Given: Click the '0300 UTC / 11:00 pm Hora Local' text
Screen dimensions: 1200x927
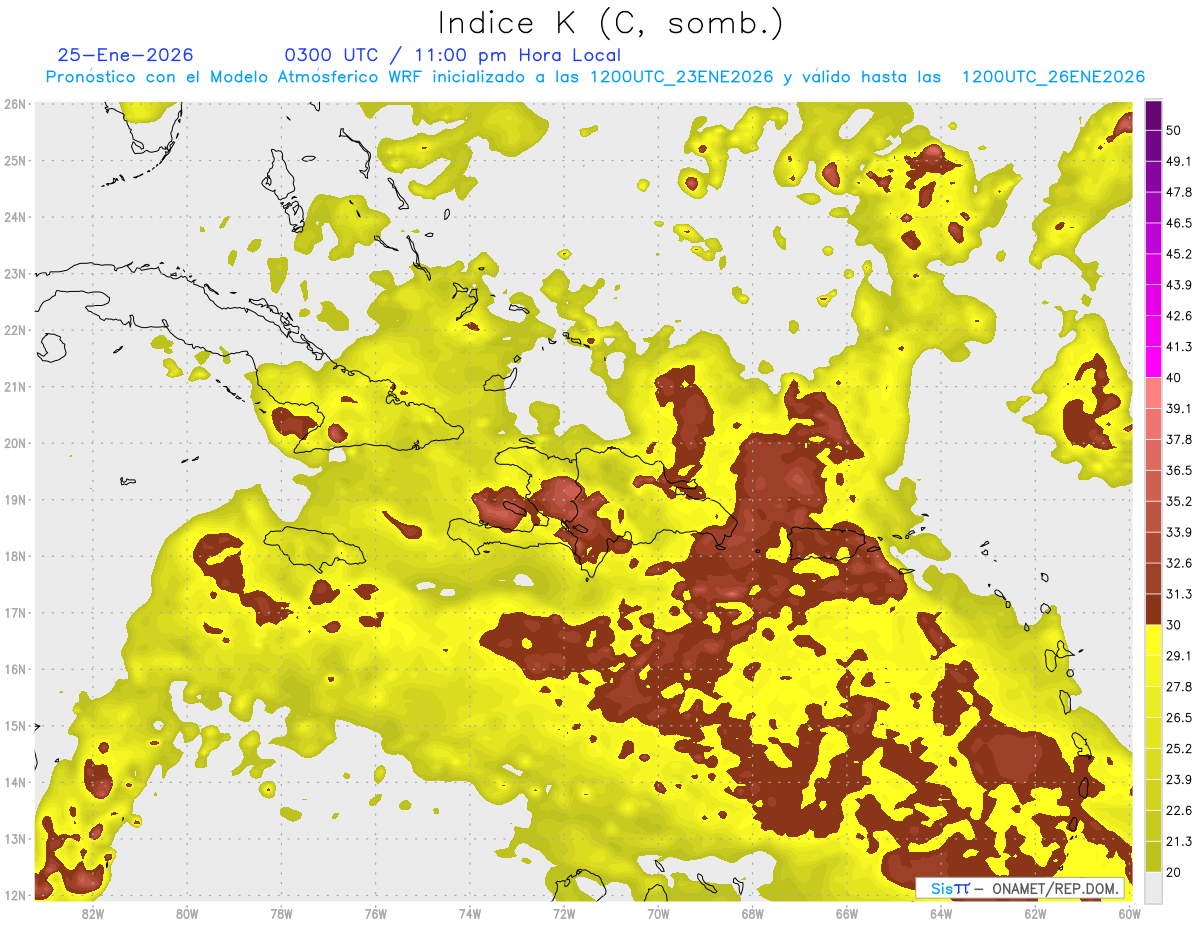Looking at the screenshot, I should click(453, 55).
